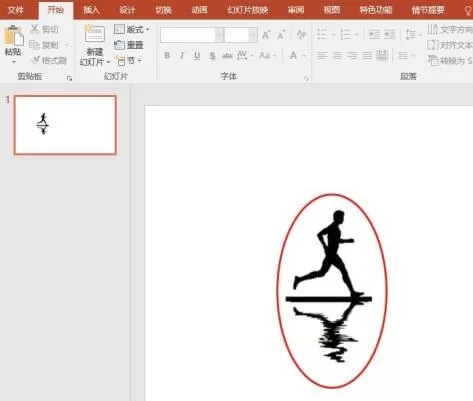Open the font (字体) dialog launcher
473x401 pixels.
pyautogui.click(x=306, y=79)
